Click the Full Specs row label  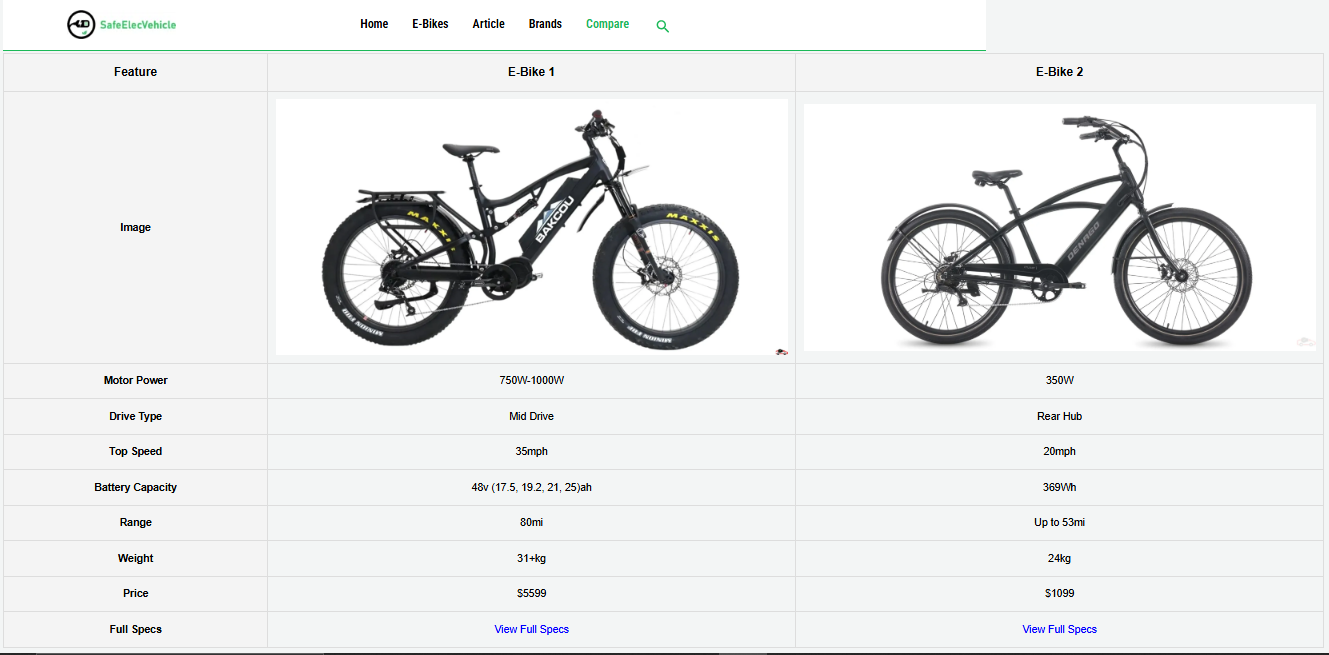click(135, 629)
